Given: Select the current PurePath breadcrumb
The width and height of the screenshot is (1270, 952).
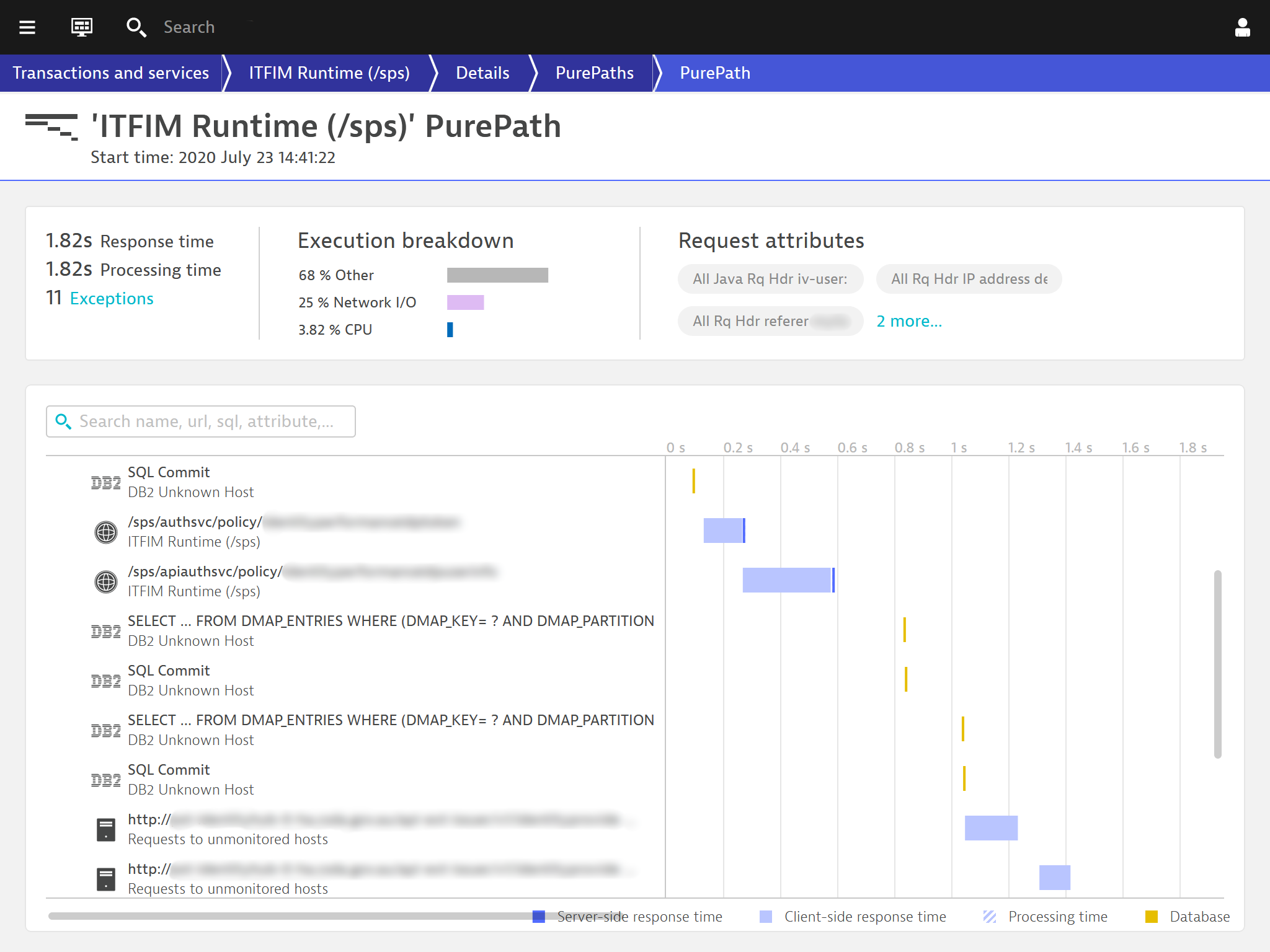Looking at the screenshot, I should click(715, 73).
